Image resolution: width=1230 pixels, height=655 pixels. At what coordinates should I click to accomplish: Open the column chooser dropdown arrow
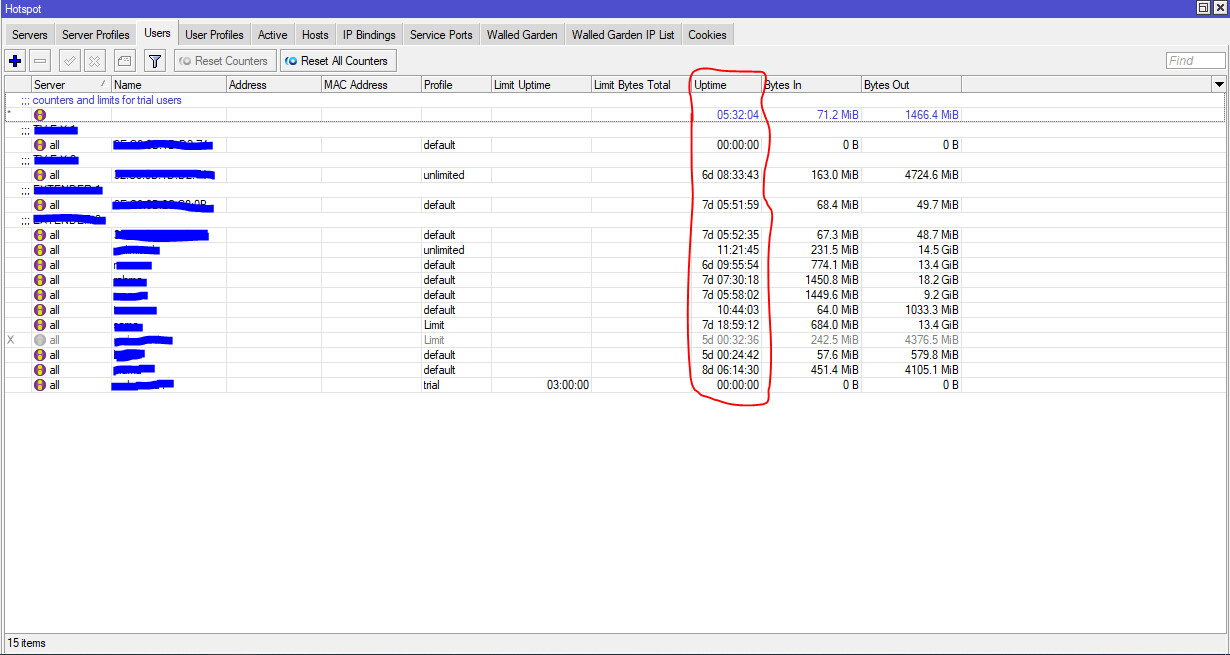[x=1218, y=85]
